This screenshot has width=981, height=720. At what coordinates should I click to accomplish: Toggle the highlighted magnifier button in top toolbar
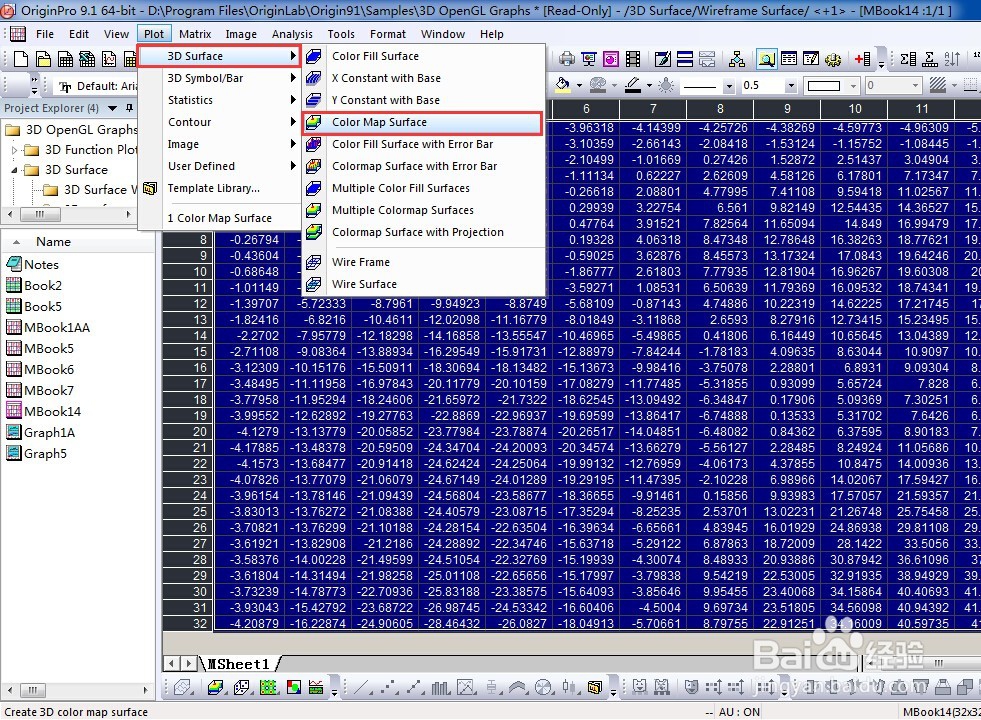(x=766, y=59)
